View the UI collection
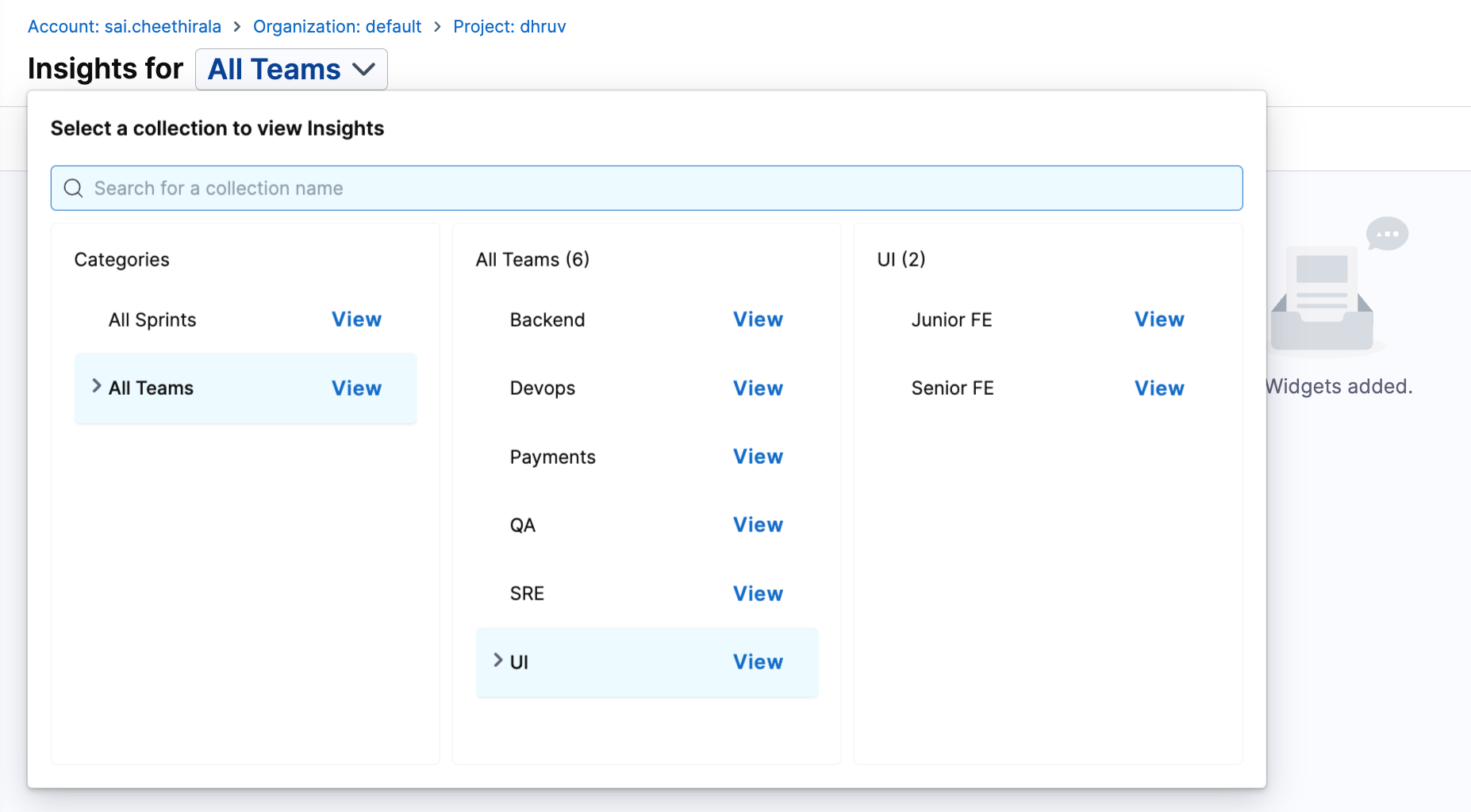Viewport: 1471px width, 812px height. pos(758,662)
